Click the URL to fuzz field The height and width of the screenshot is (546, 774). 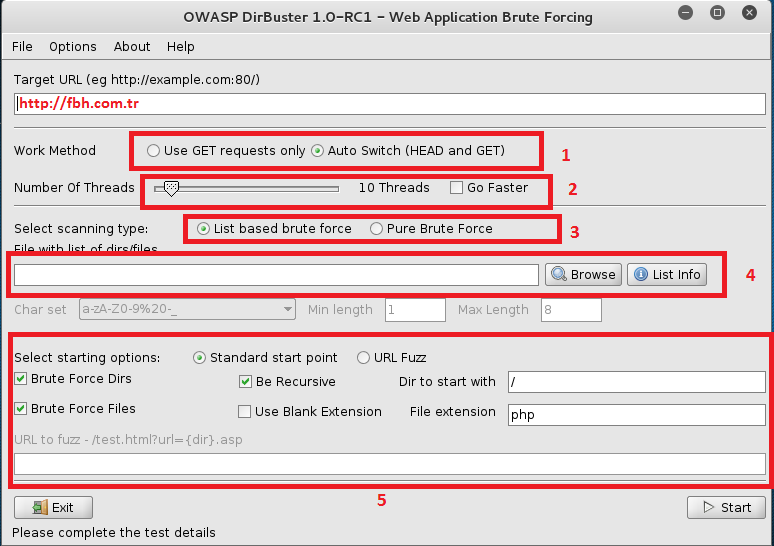click(390, 465)
